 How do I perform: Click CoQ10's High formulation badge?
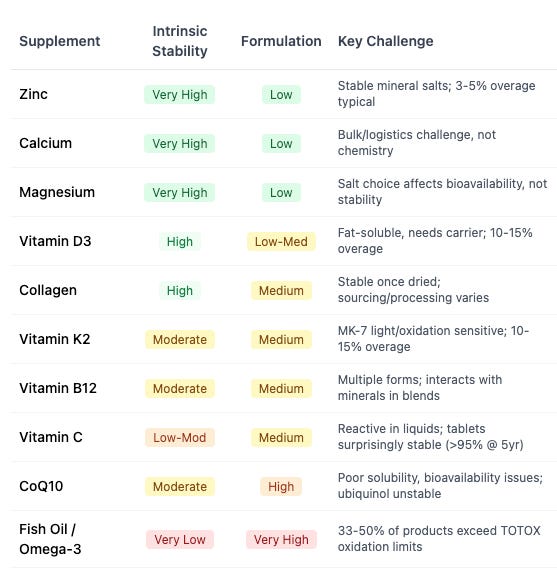coord(281,486)
